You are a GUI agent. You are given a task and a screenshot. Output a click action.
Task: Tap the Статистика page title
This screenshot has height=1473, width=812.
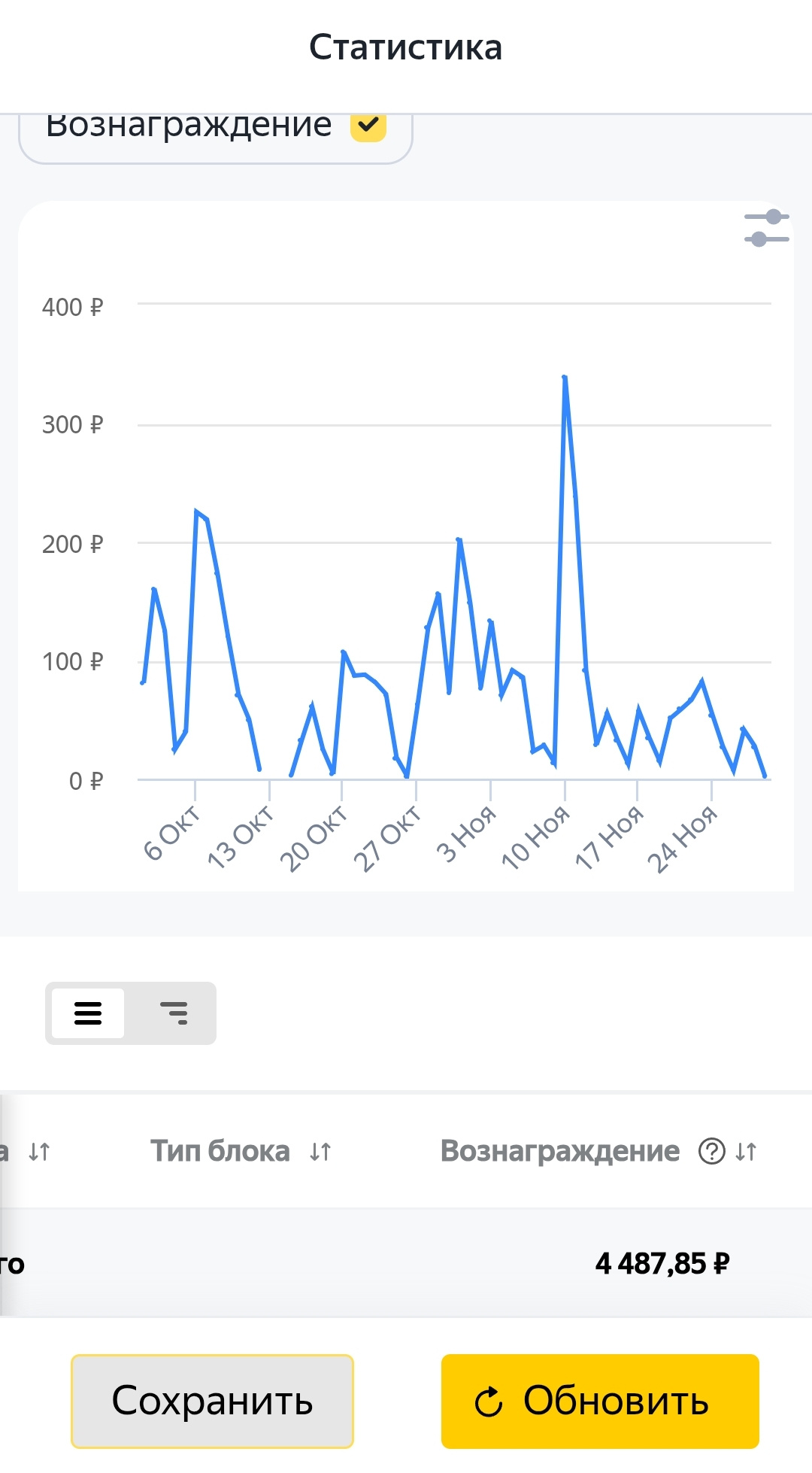pos(406,47)
